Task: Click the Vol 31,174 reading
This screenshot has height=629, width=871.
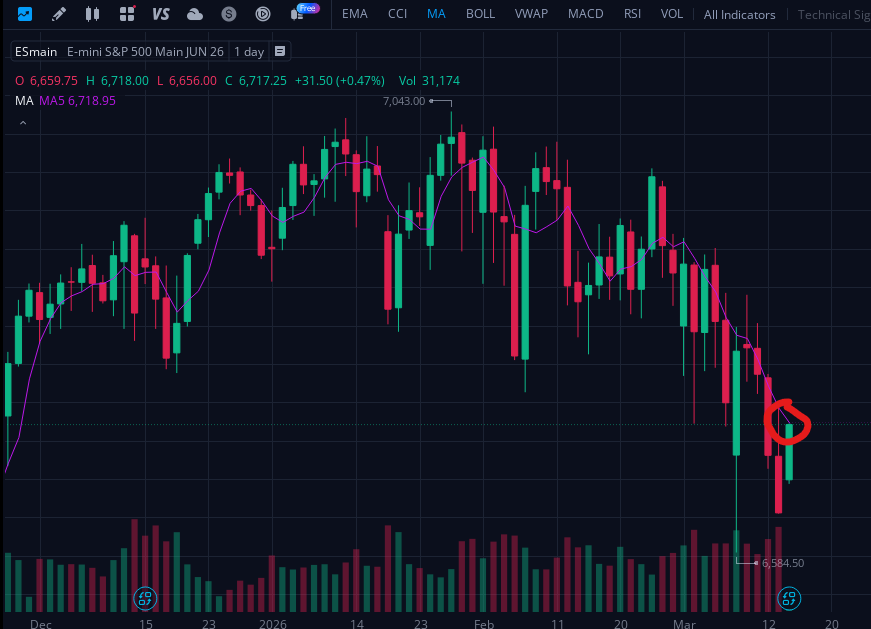Action: point(429,81)
